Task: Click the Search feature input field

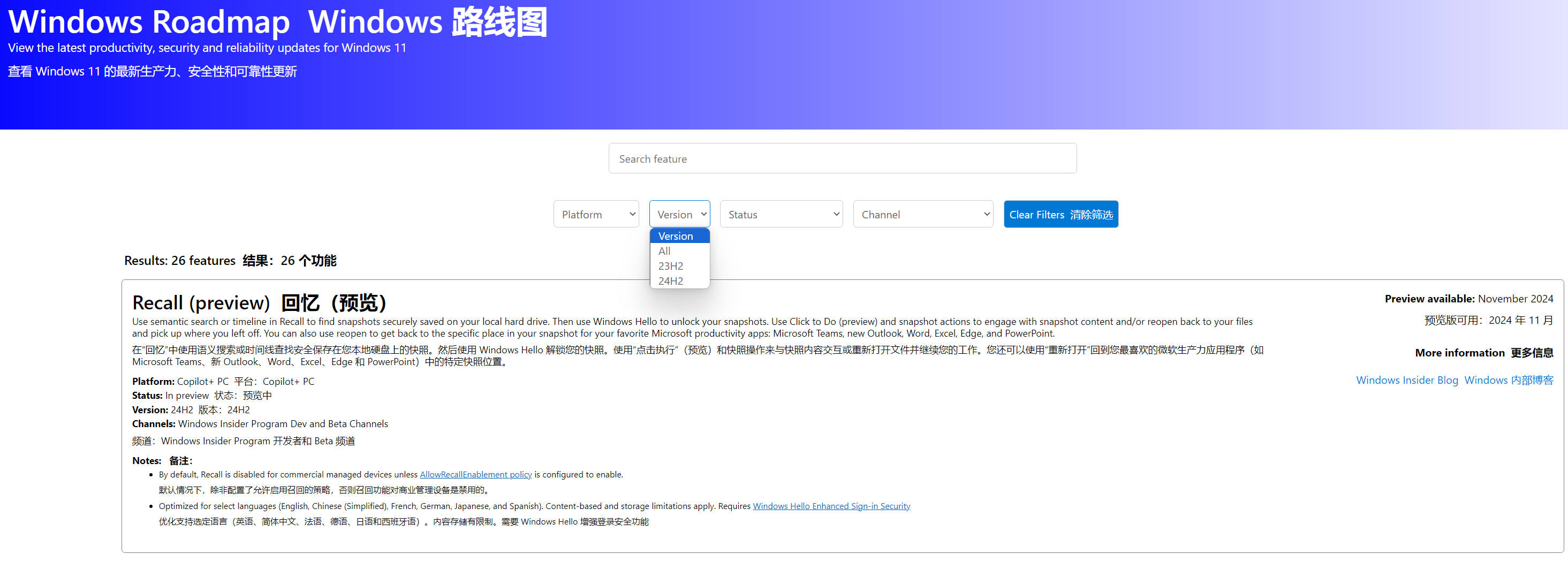Action: (842, 159)
